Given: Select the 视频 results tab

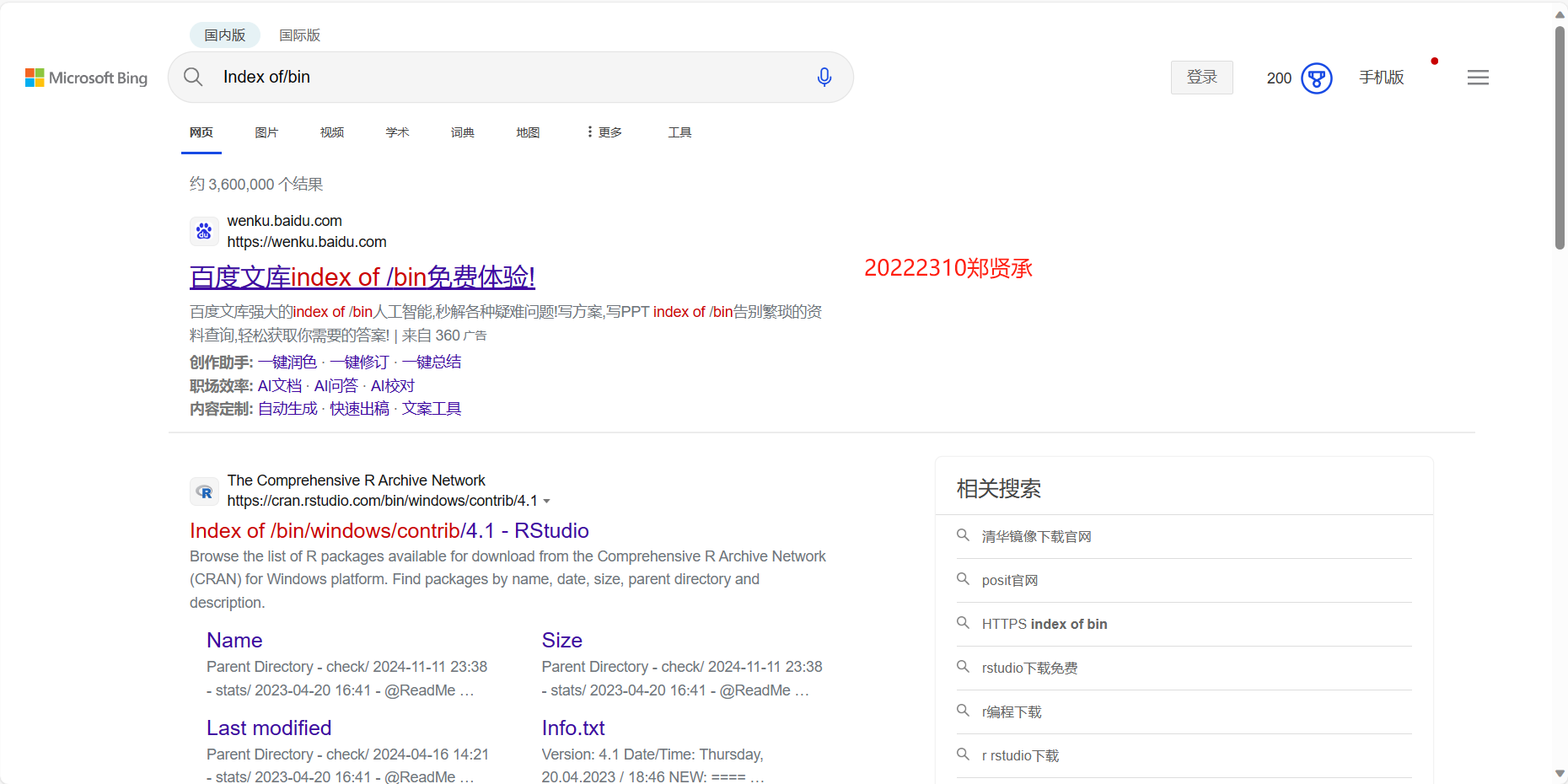Looking at the screenshot, I should [332, 132].
